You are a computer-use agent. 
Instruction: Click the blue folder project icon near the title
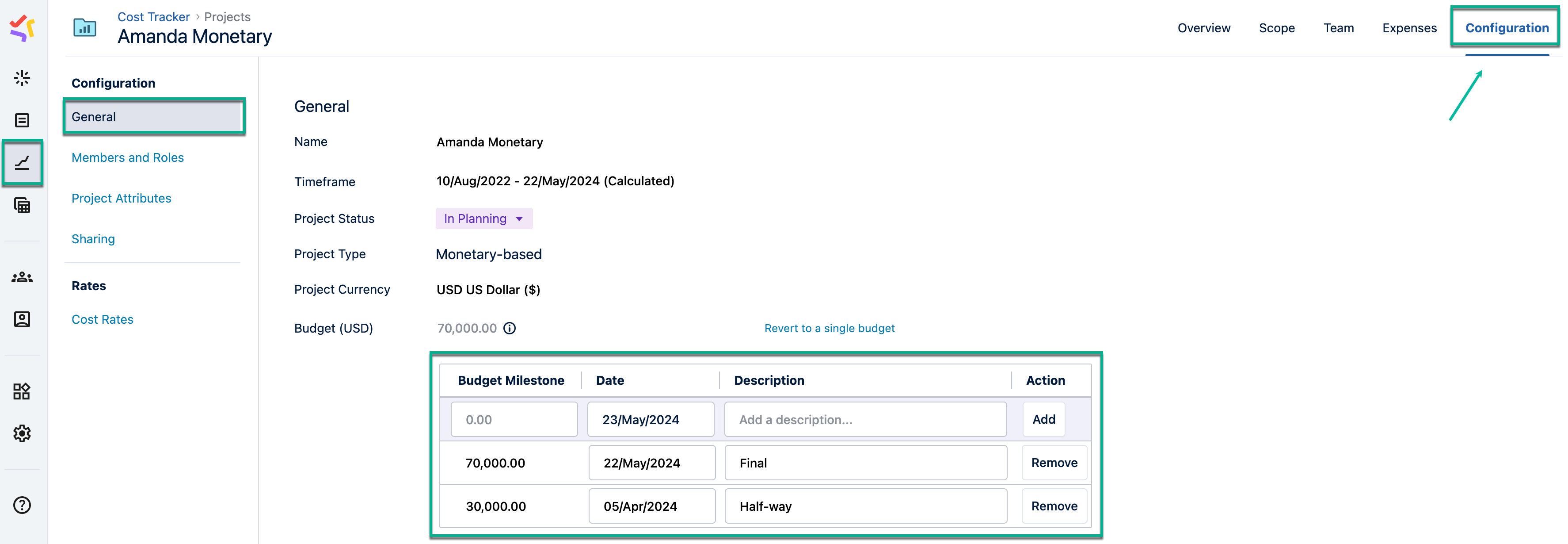[84, 27]
